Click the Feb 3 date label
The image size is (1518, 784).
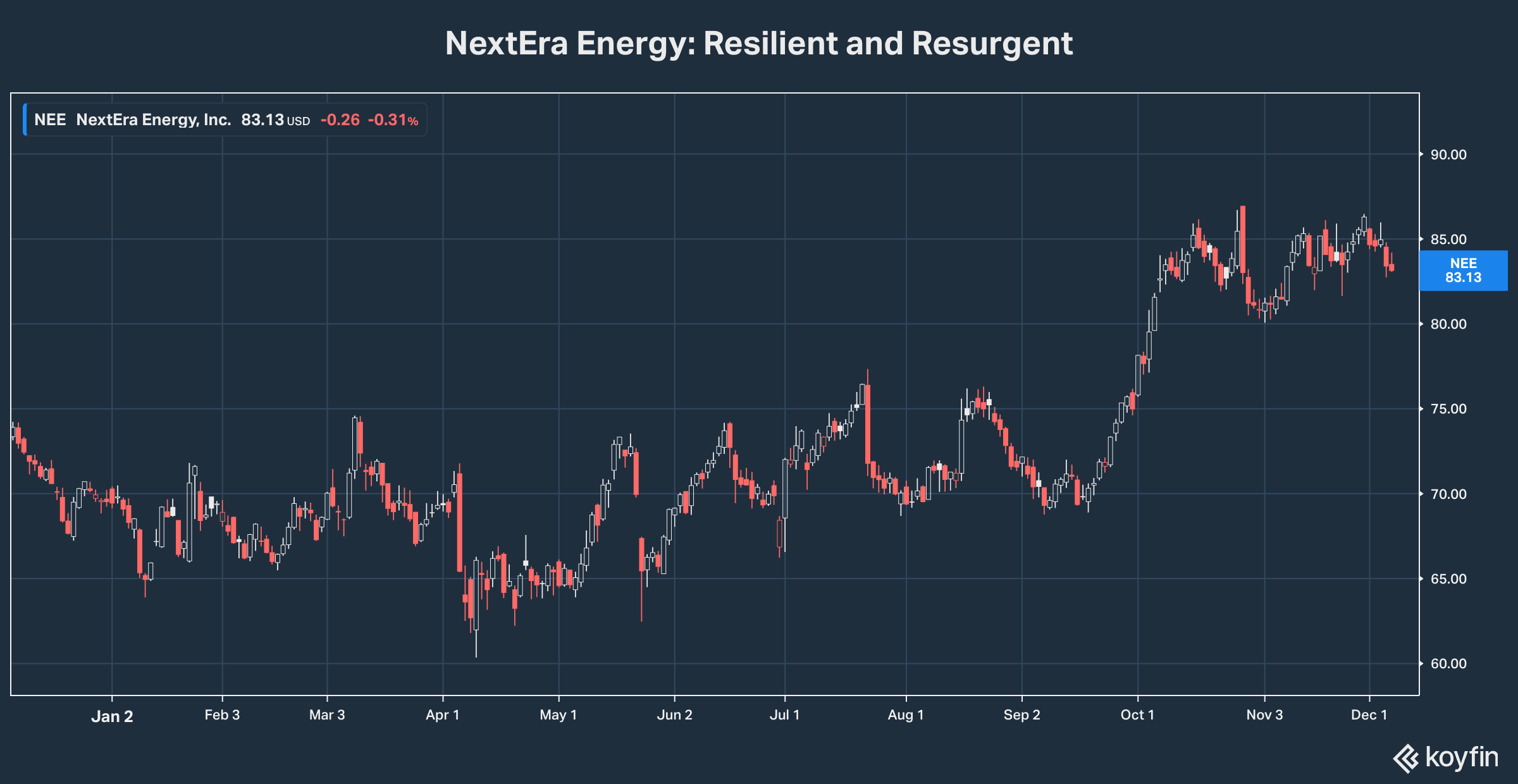pos(222,715)
